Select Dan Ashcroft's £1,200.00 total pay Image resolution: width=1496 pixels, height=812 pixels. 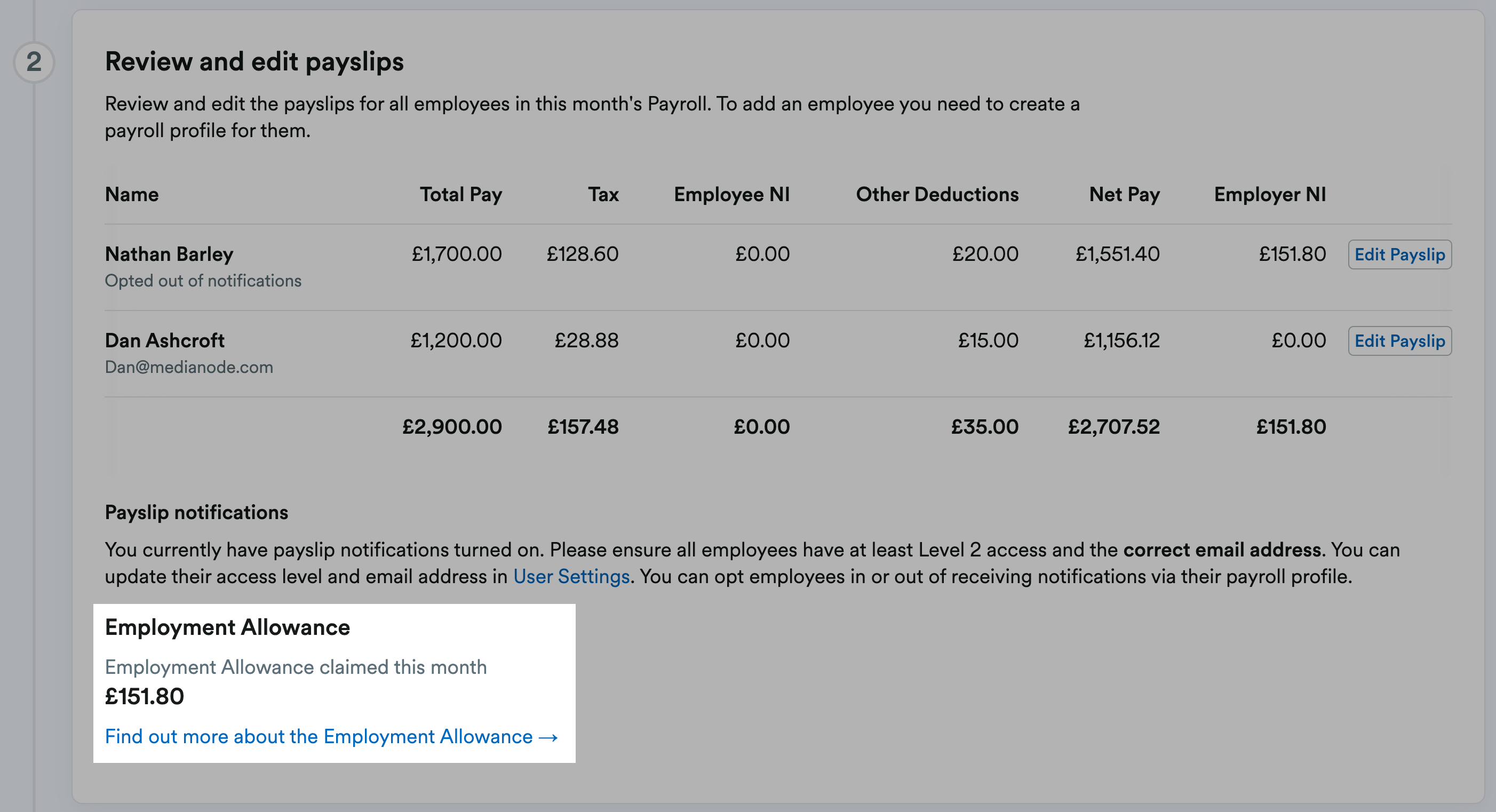point(457,341)
